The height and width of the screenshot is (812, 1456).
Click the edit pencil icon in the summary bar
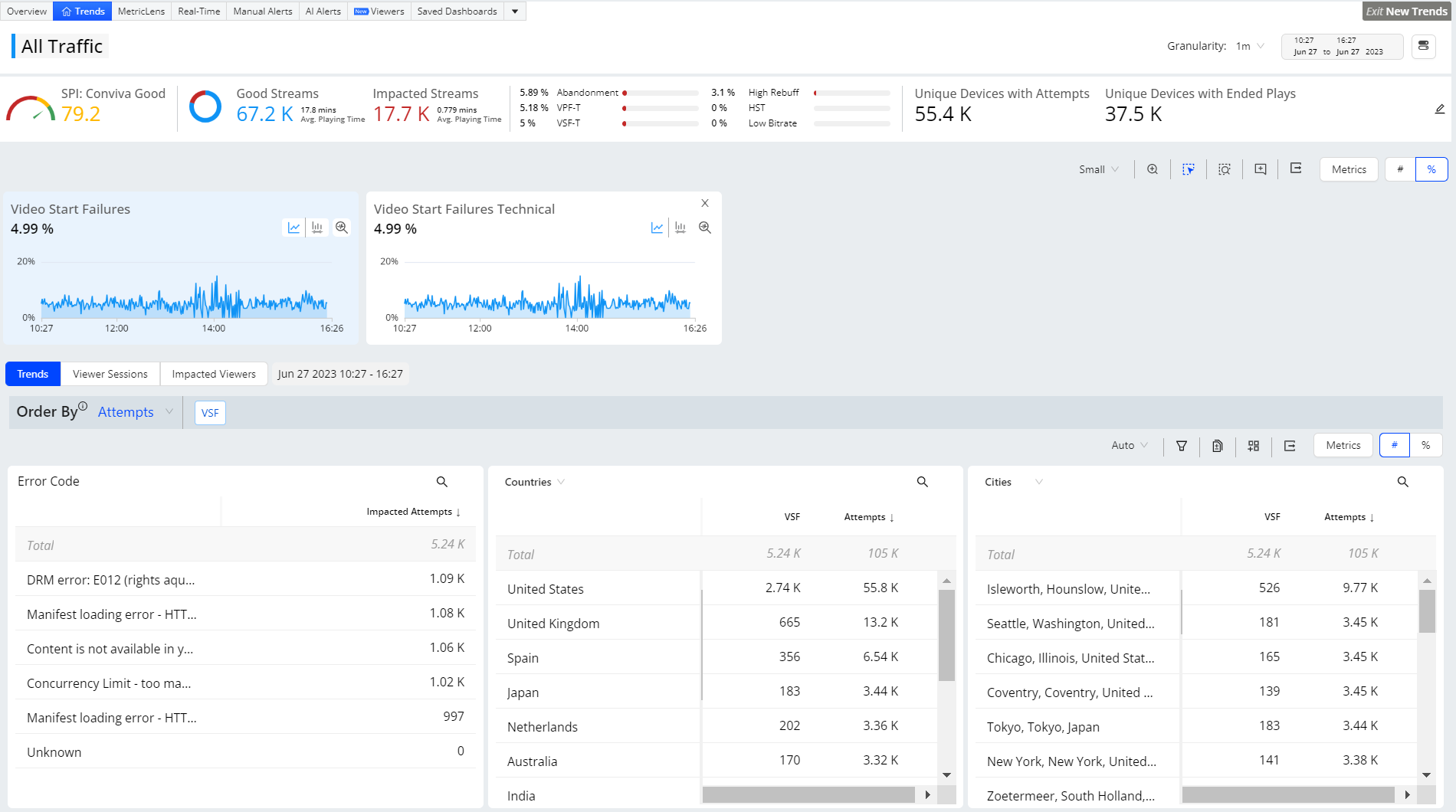point(1440,110)
